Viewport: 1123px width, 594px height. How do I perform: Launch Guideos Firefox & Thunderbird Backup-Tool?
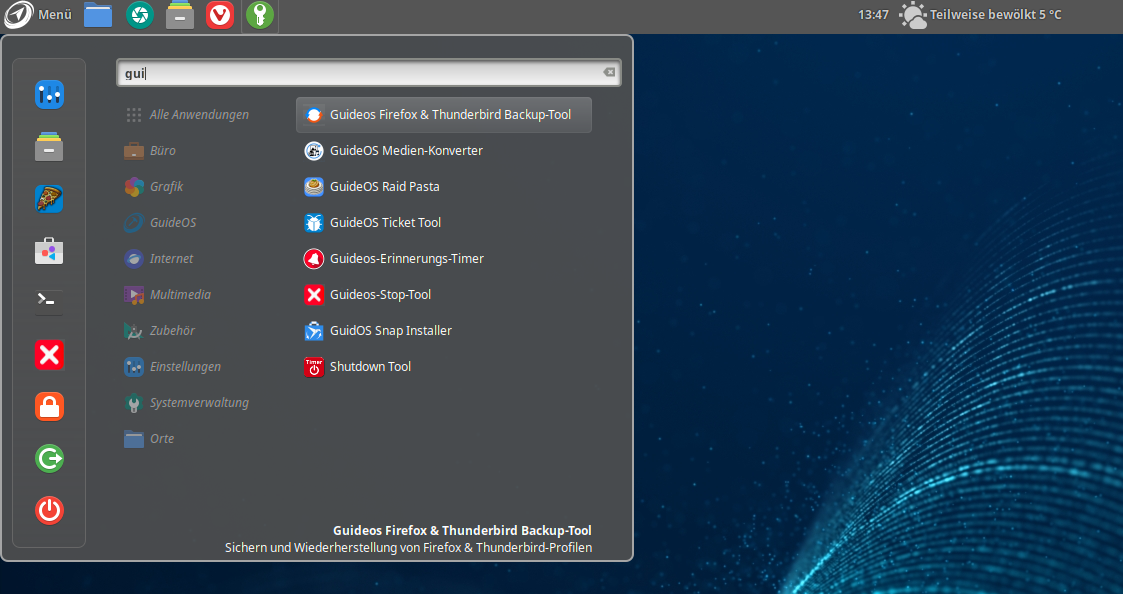[443, 115]
